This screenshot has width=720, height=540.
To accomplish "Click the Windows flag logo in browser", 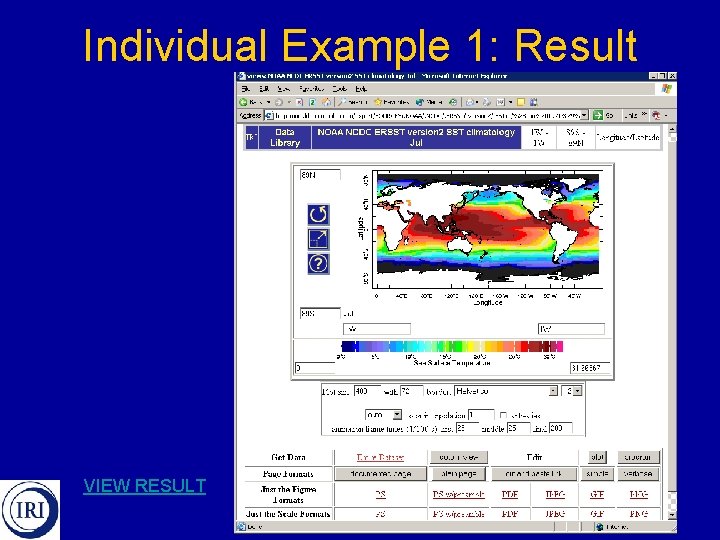I will coord(666,89).
